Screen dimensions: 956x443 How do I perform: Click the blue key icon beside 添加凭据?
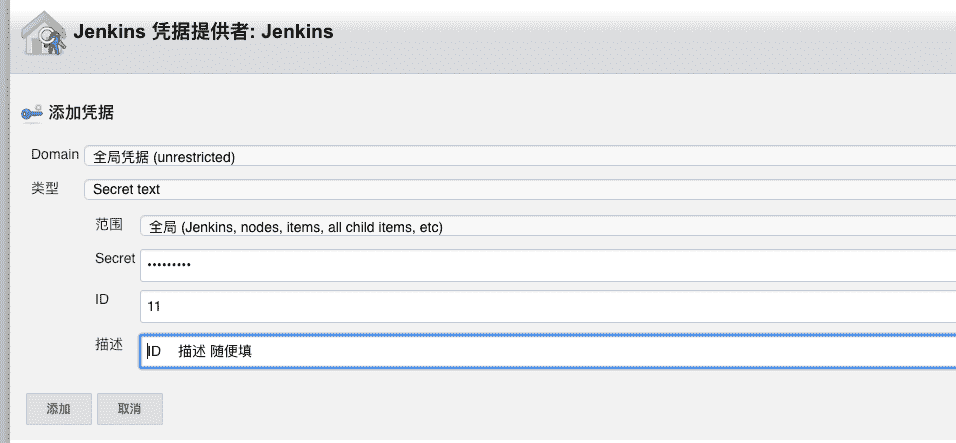(32, 113)
